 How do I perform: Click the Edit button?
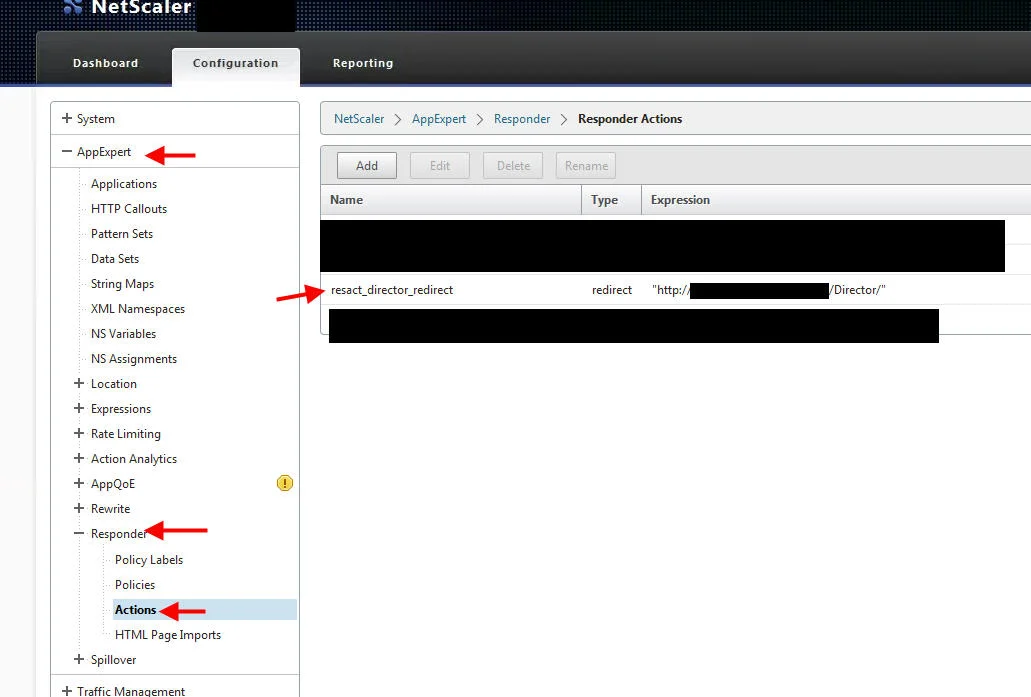point(440,166)
